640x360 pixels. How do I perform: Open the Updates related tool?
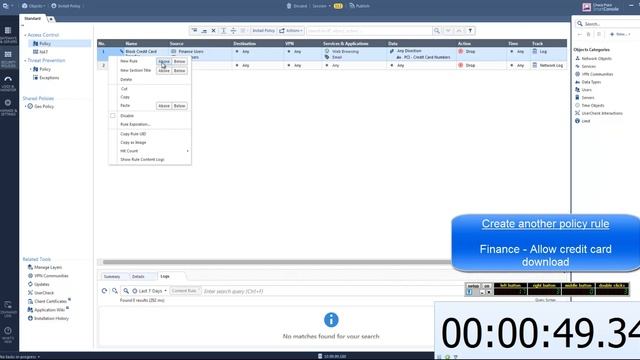click(x=39, y=284)
